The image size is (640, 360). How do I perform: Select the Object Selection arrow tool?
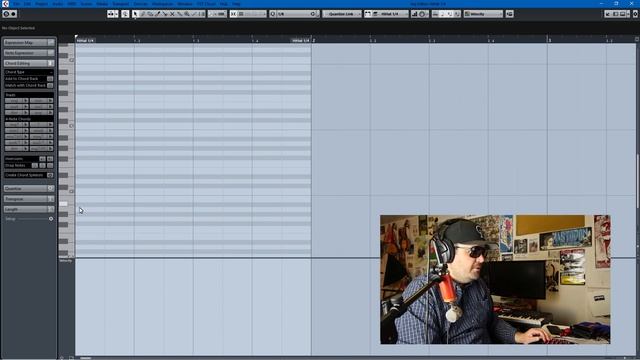click(x=135, y=14)
